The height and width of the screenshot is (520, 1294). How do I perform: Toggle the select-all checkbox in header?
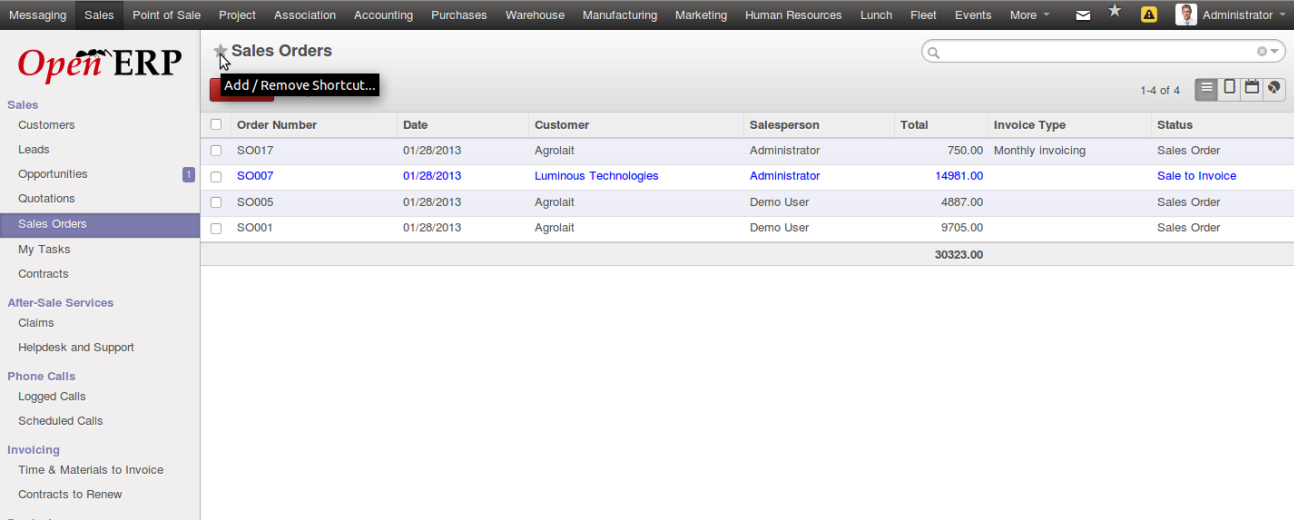(x=216, y=125)
